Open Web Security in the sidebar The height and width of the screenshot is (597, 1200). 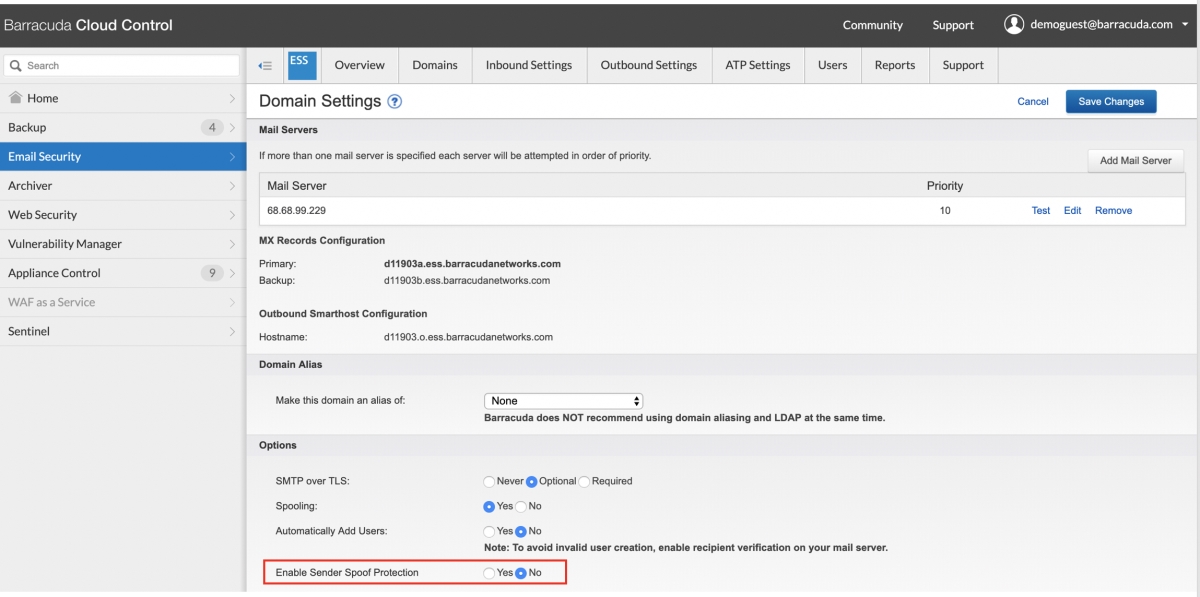120,214
